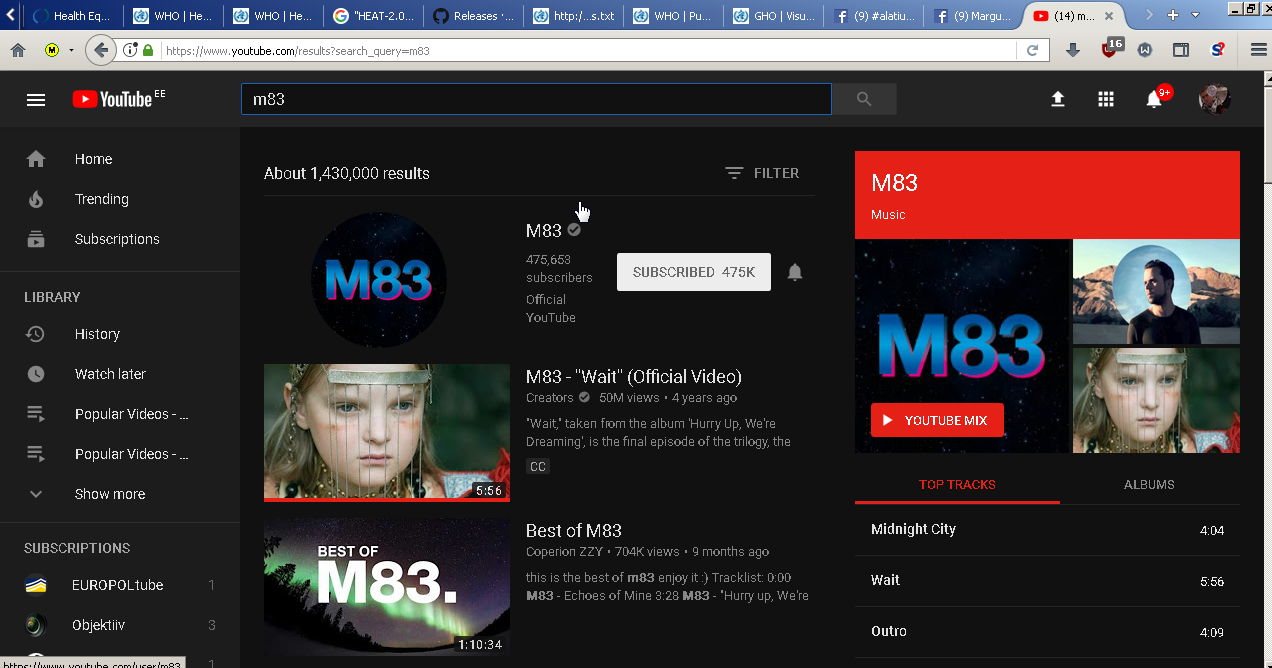This screenshot has height=668, width=1272.
Task: Reload the page from address bar
Action: pos(1032,50)
